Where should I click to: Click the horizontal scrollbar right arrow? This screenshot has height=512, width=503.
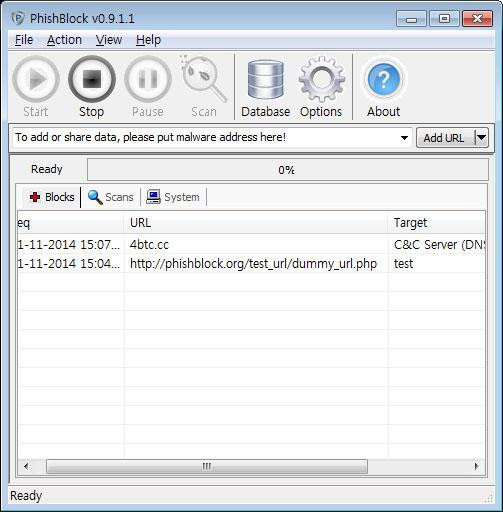coord(477,466)
